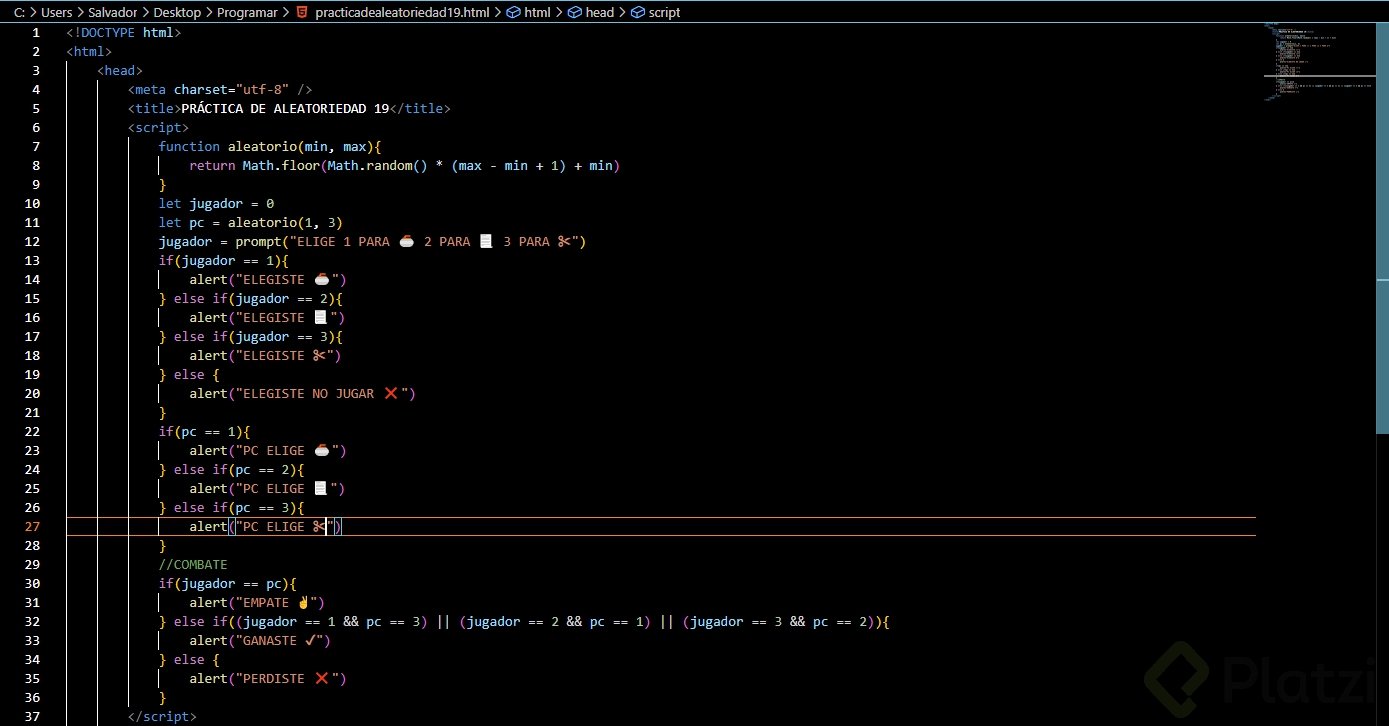This screenshot has width=1389, height=726.
Task: Click the alert "EMPATE" line
Action: [257, 602]
